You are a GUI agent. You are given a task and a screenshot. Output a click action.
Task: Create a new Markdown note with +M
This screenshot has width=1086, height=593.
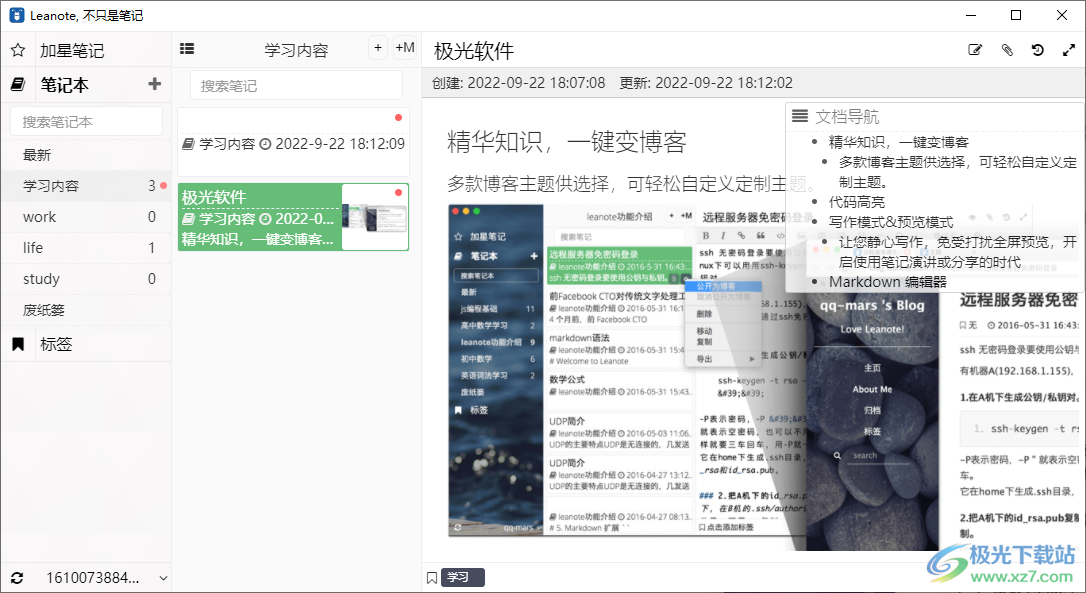coord(405,48)
